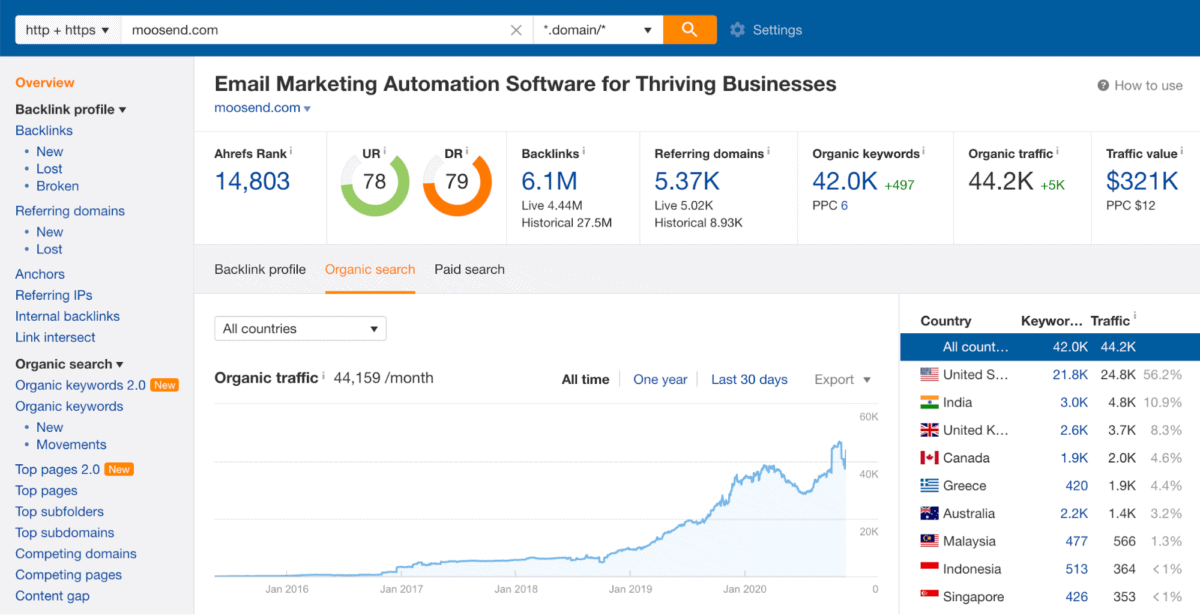Clear the domain field with the X icon
This screenshot has height=615, width=1200.
coord(516,30)
